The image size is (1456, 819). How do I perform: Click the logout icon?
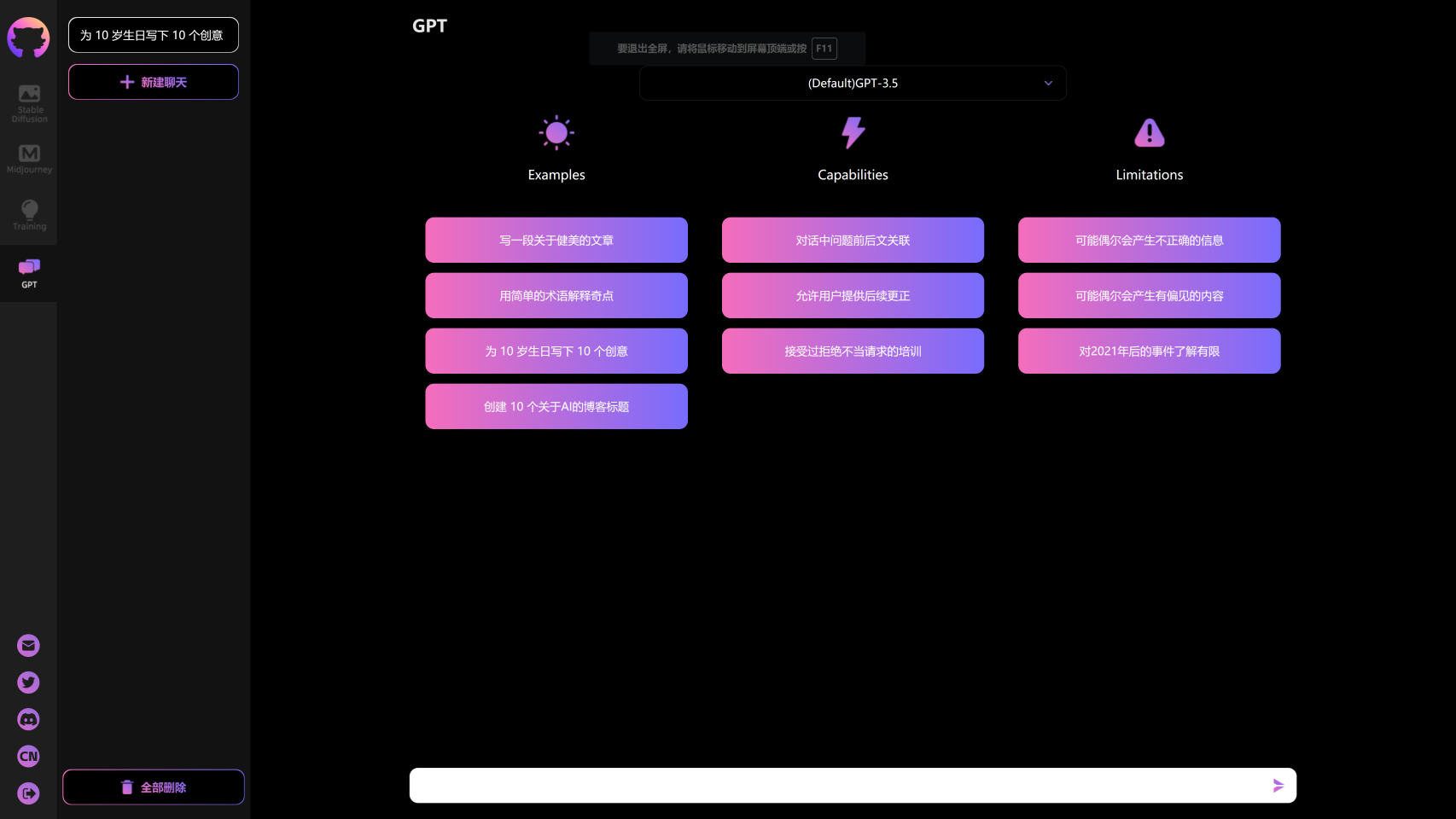pos(28,793)
